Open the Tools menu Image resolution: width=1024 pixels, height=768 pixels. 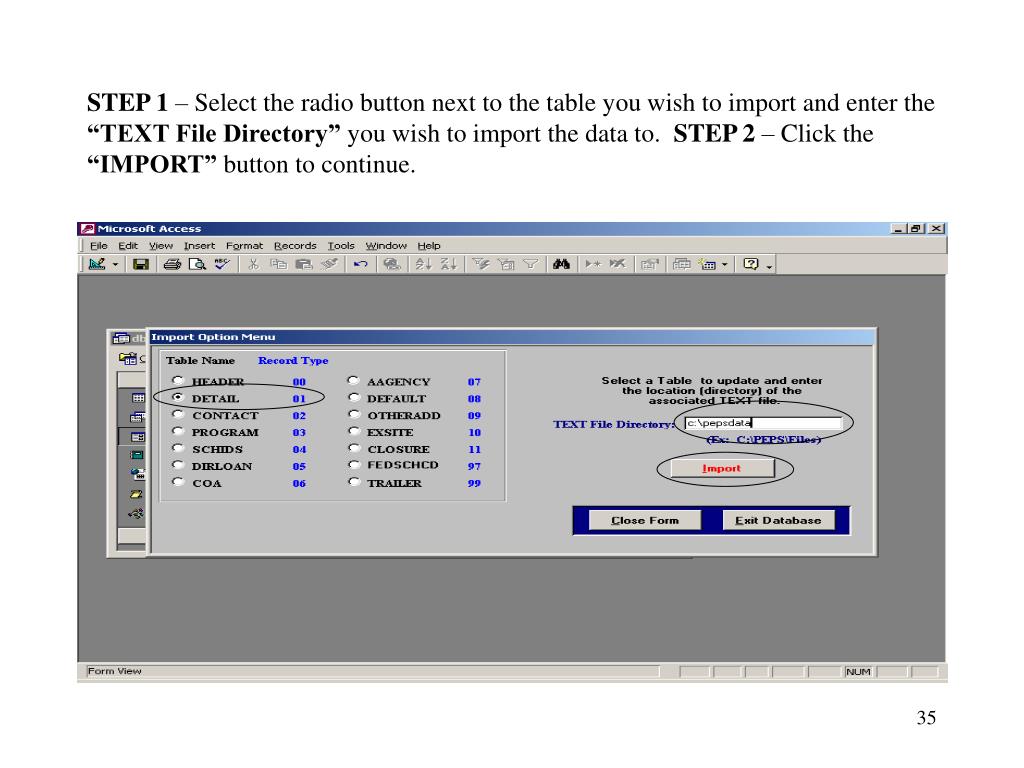coord(341,246)
